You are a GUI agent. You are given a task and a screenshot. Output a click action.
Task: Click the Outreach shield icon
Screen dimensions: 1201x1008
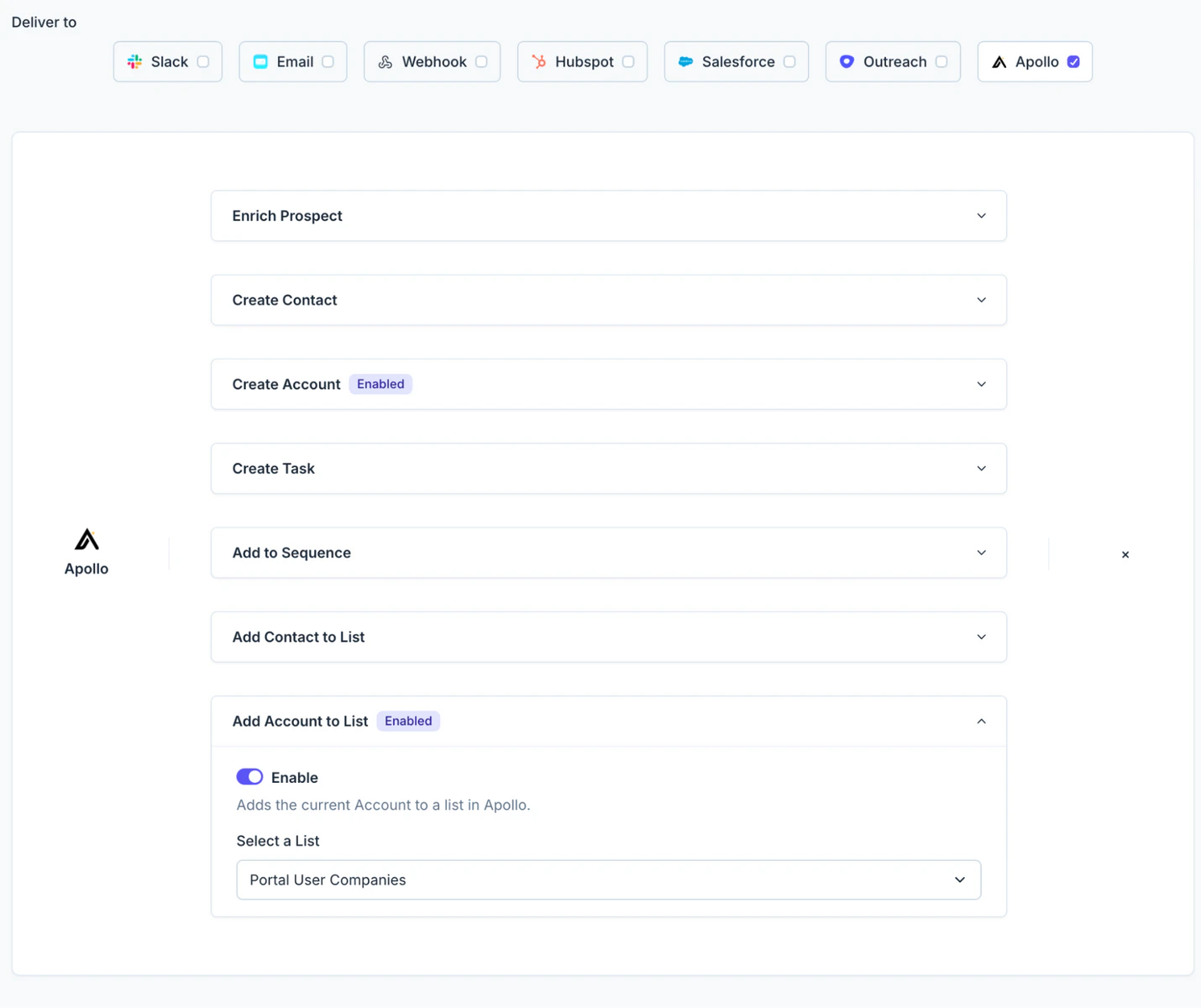pyautogui.click(x=847, y=61)
